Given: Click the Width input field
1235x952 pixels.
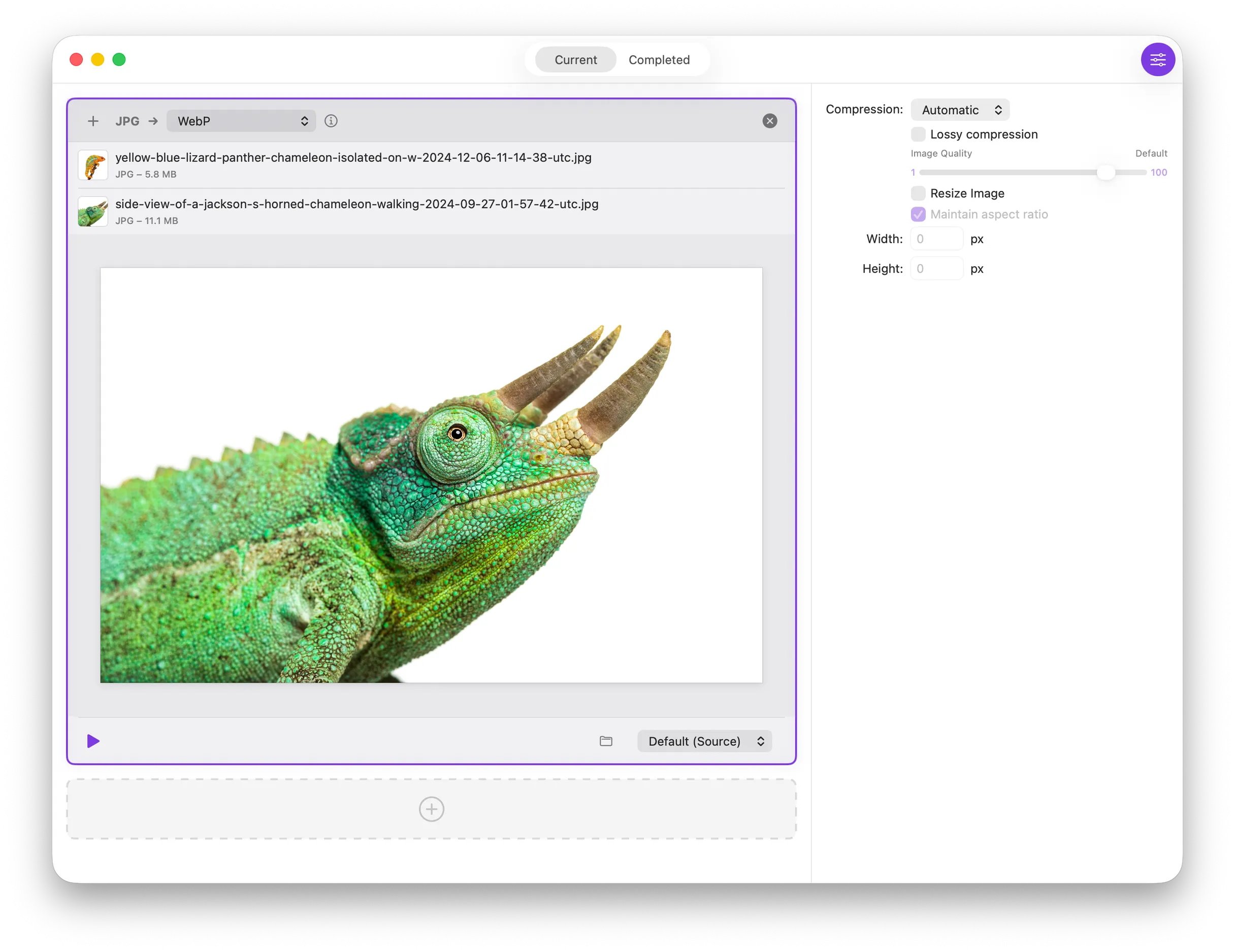Looking at the screenshot, I should [x=936, y=238].
